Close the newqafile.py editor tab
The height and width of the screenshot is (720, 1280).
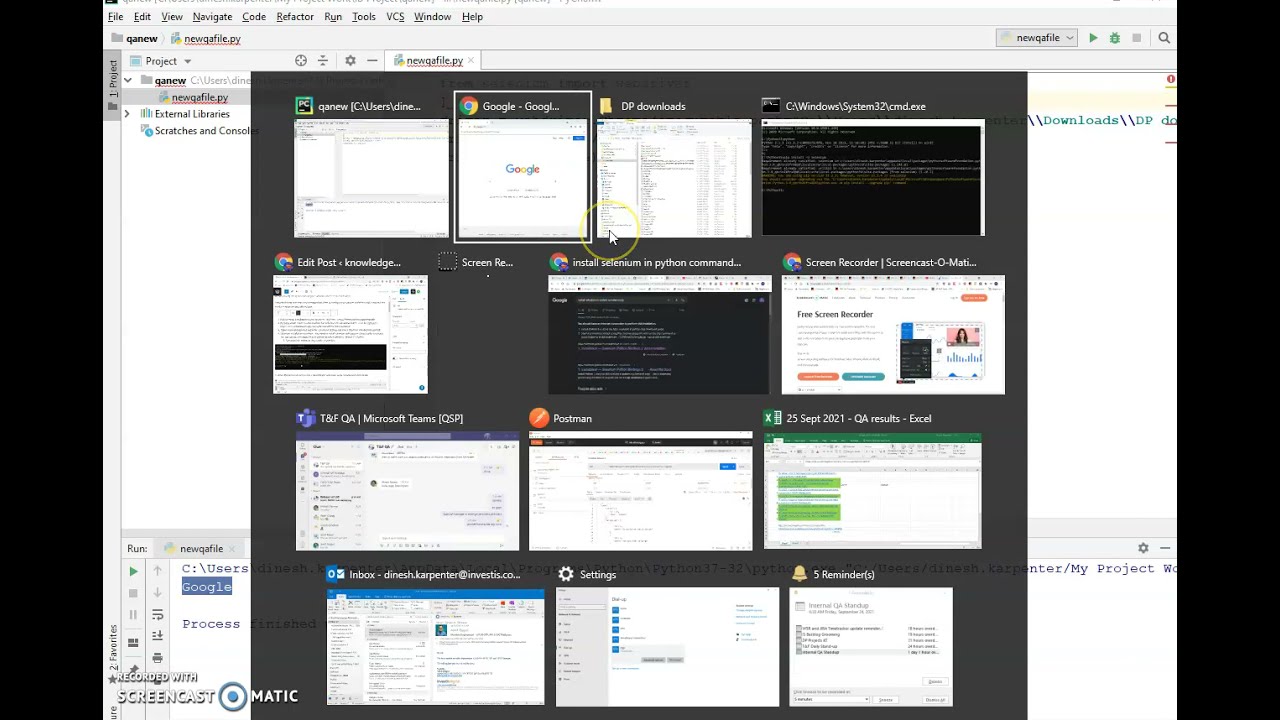[x=472, y=61]
